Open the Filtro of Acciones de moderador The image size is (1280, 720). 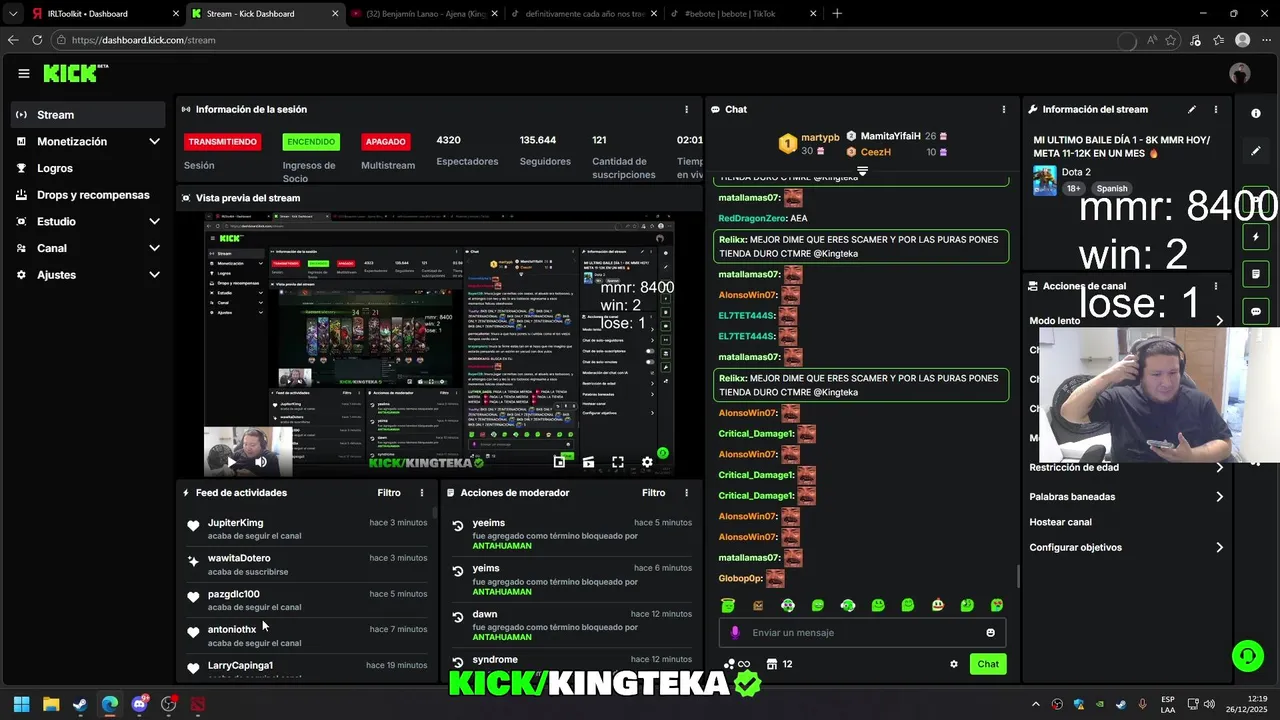(653, 493)
